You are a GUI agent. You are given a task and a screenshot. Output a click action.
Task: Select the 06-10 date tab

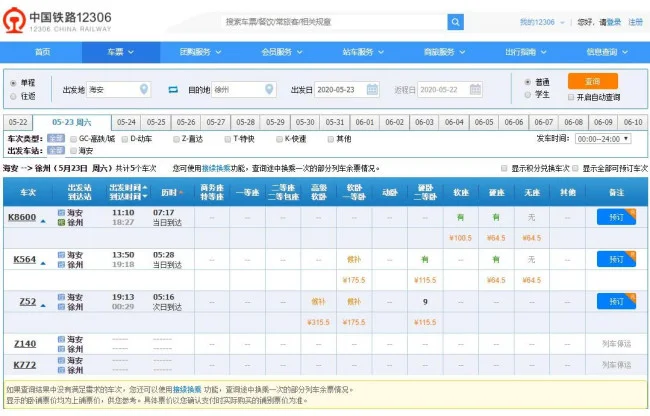[x=633, y=122]
